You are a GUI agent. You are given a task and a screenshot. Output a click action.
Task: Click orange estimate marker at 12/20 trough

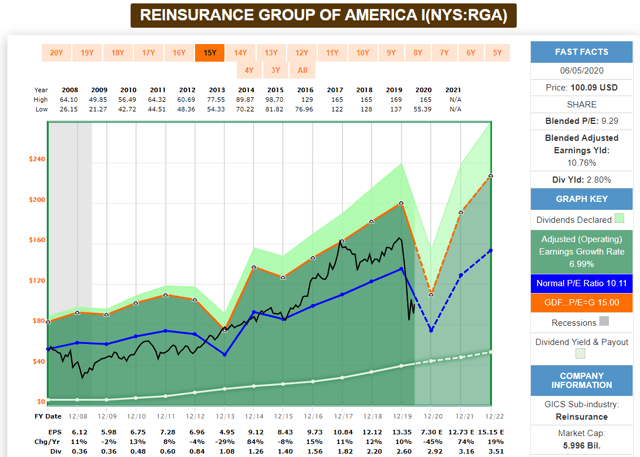(431, 294)
